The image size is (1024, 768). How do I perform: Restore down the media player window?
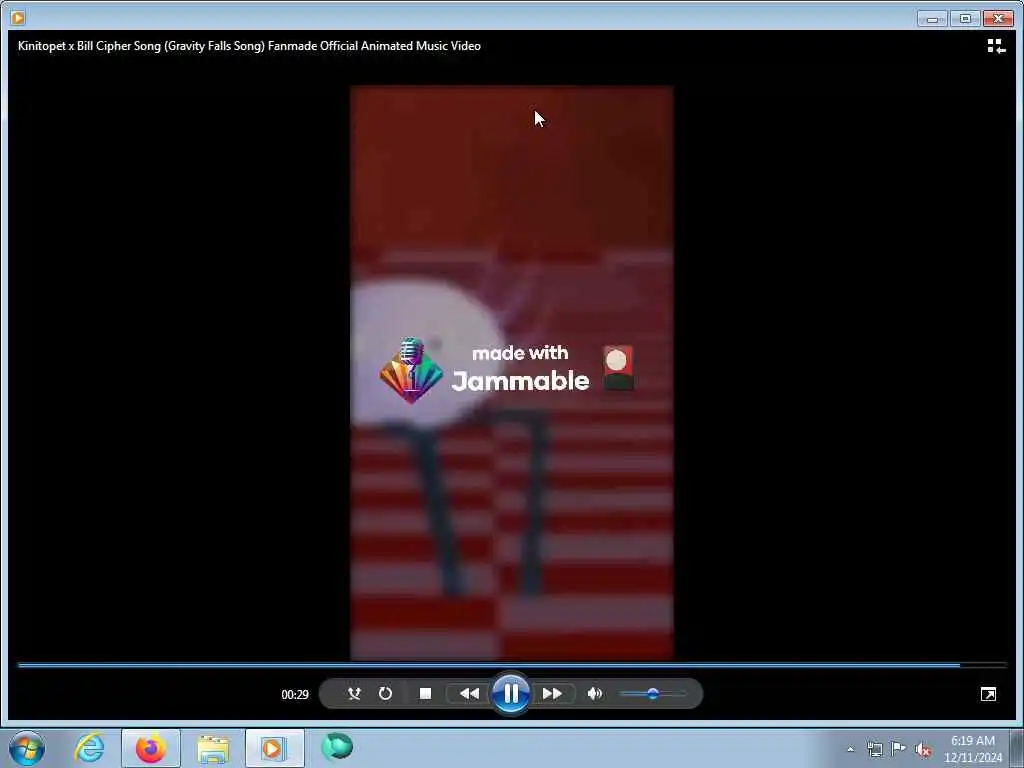pos(965,18)
